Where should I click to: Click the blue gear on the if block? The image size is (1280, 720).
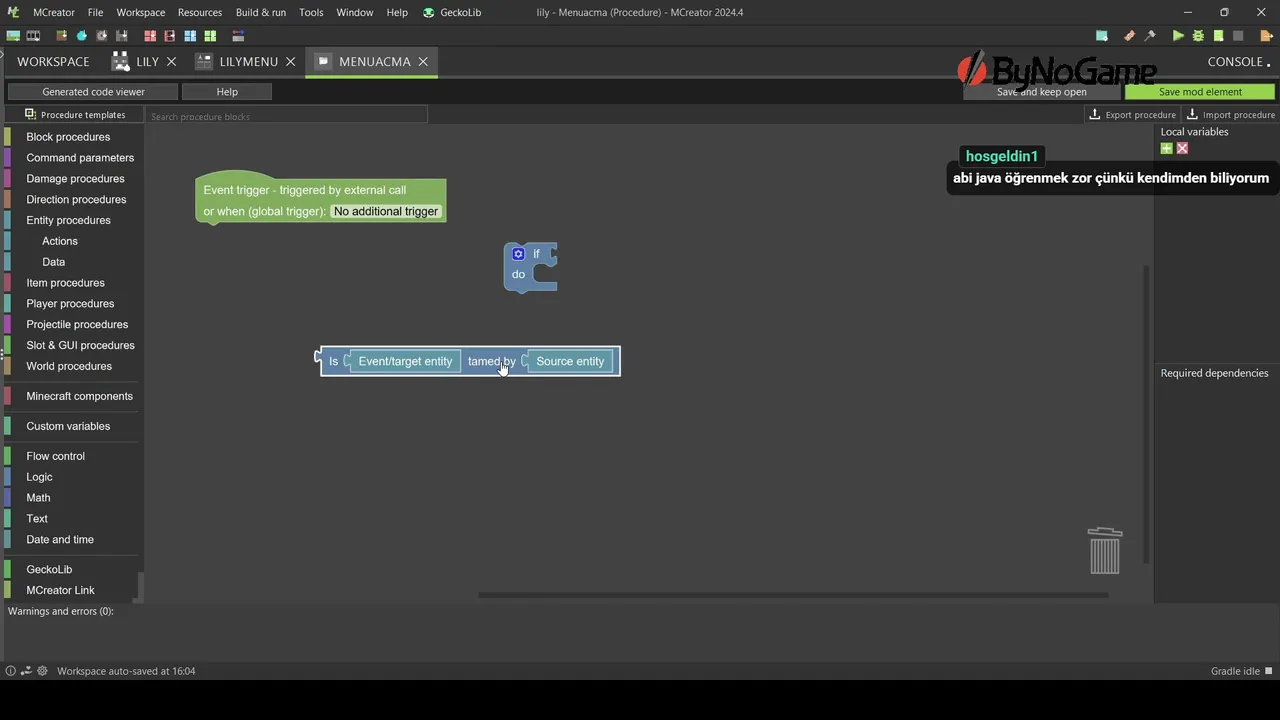pos(518,254)
